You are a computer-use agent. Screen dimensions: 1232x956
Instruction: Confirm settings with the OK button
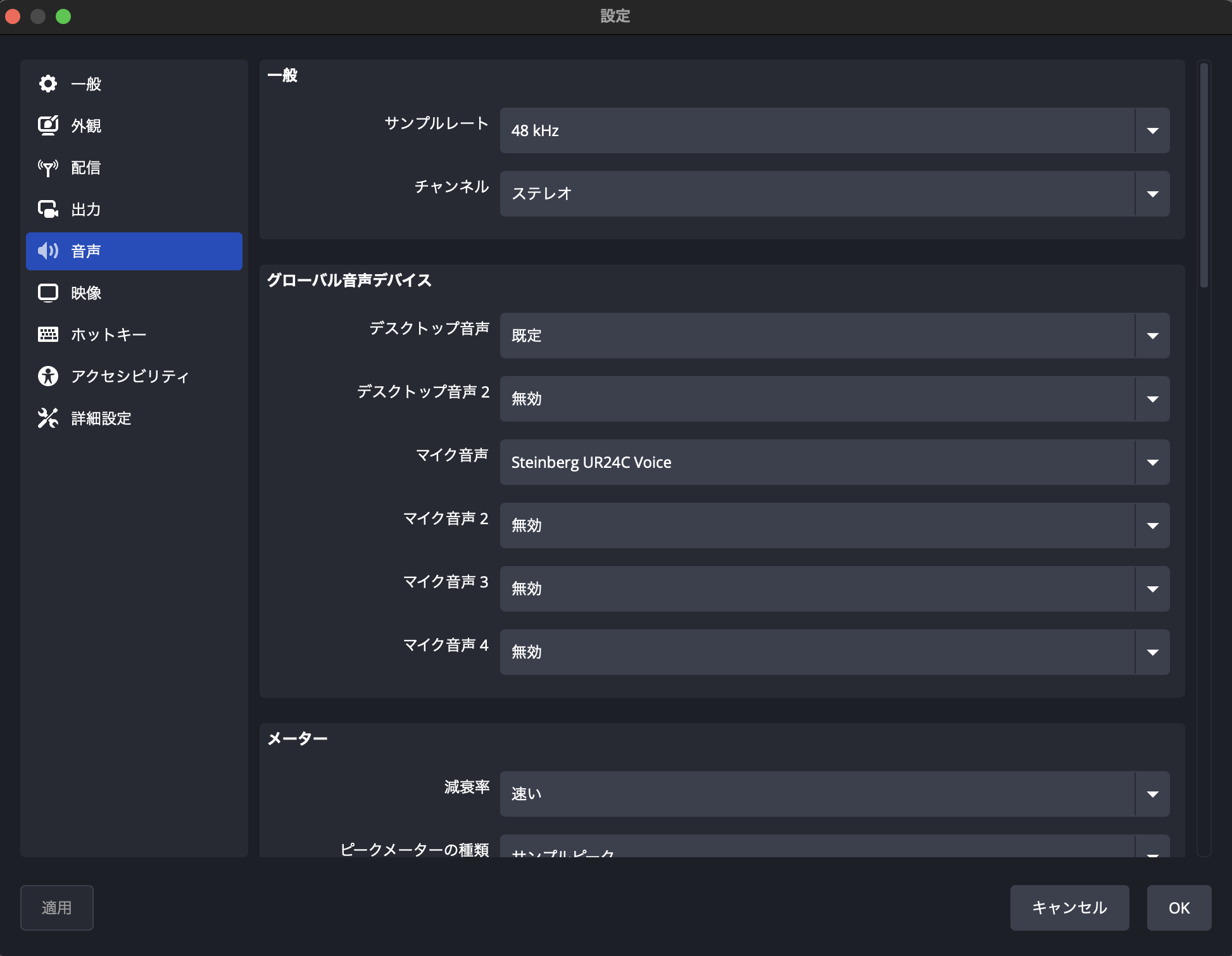click(x=1179, y=908)
